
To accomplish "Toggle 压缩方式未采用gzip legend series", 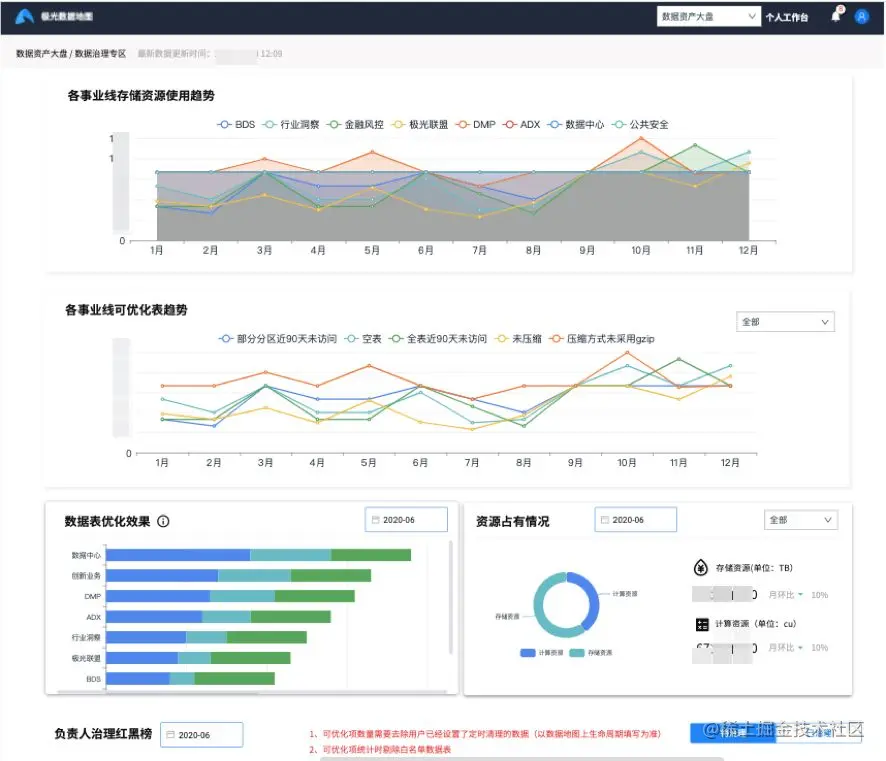I will tap(602, 338).
